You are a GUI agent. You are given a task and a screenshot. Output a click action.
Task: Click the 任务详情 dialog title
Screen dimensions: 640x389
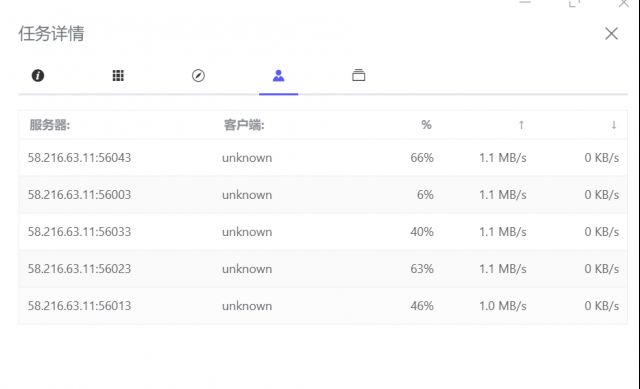click(x=51, y=33)
